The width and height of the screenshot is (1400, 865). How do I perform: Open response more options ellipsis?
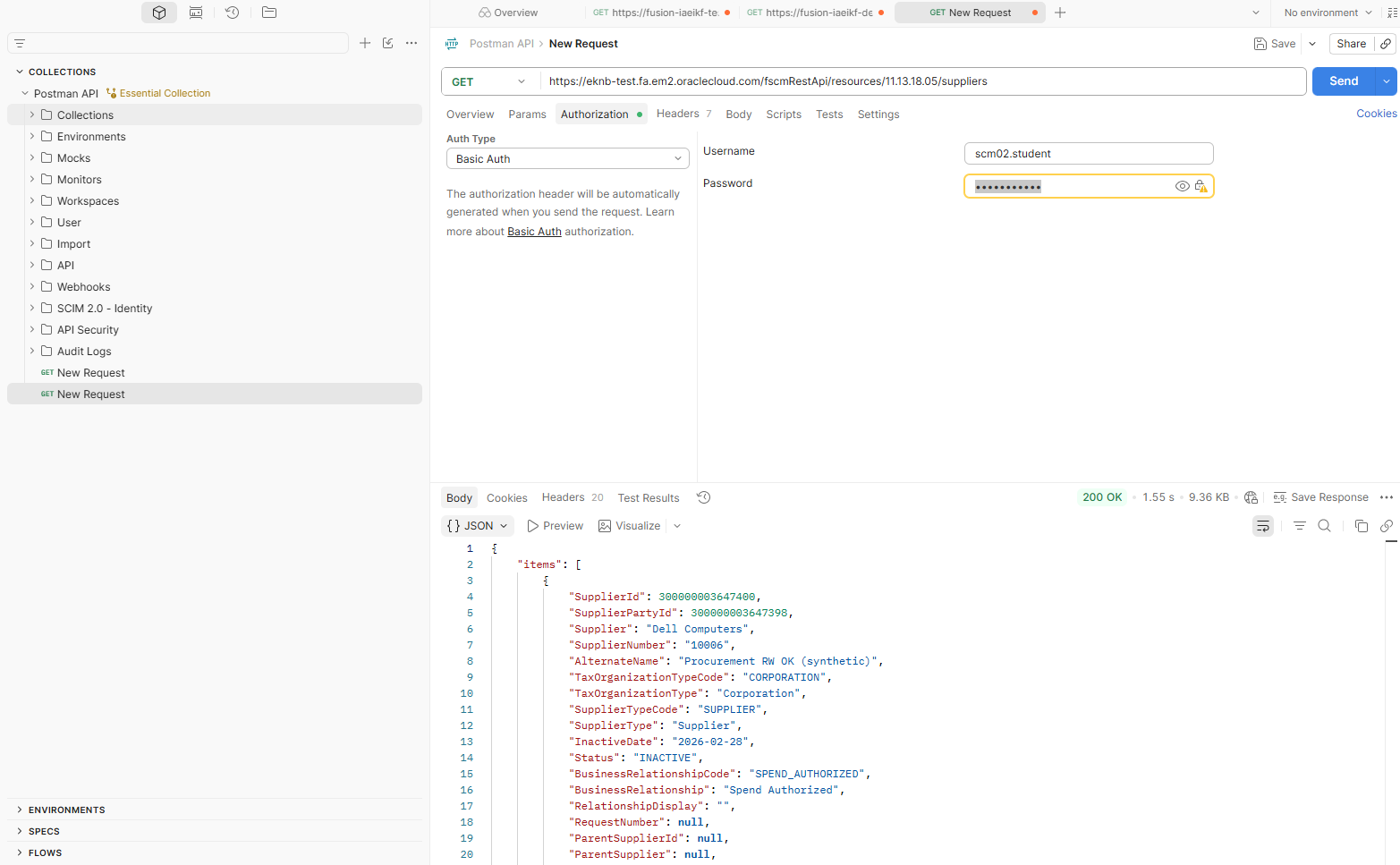(1387, 497)
